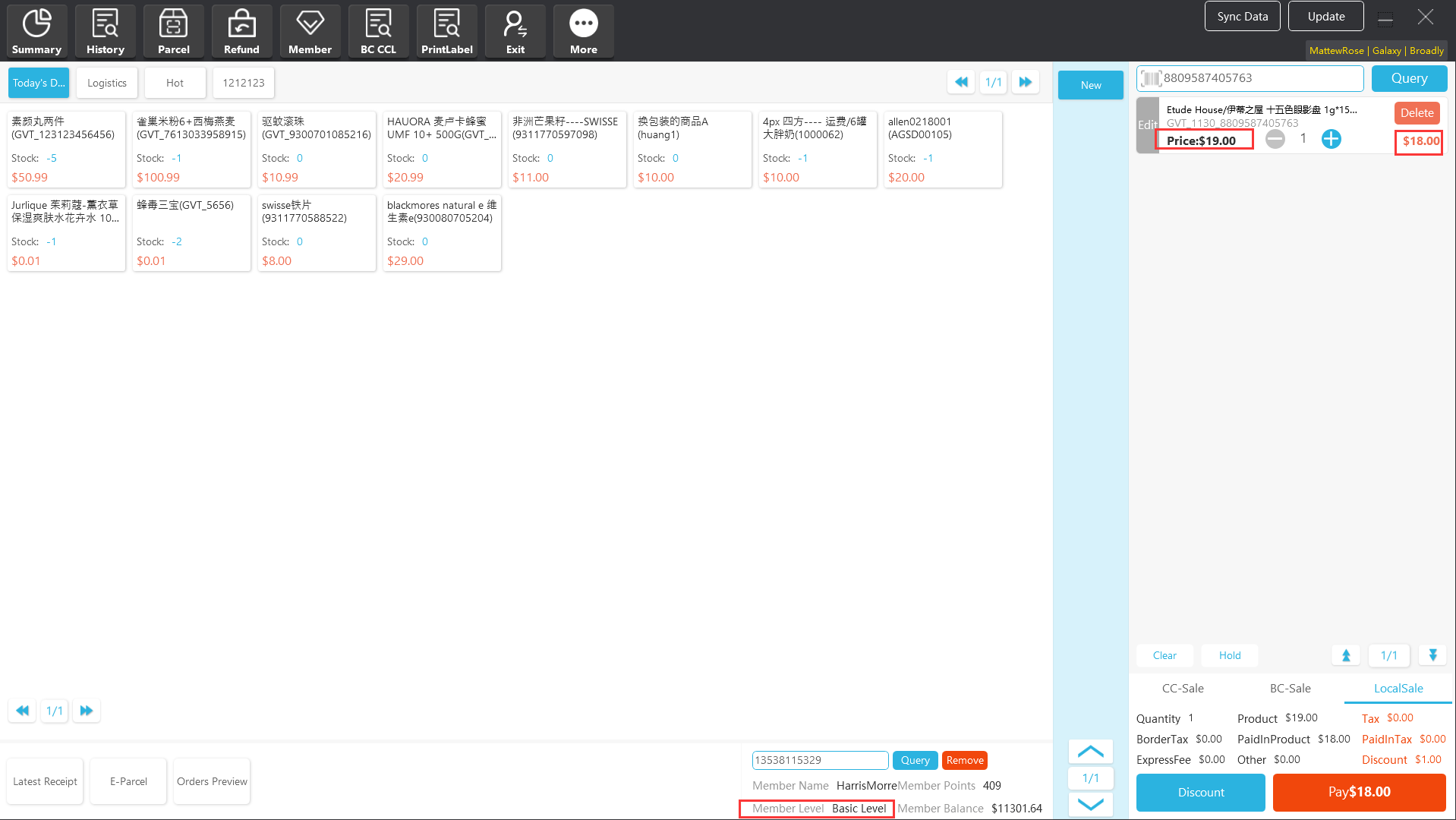This screenshot has height=820, width=1456.
Task: Open the More options icon
Action: tap(583, 31)
